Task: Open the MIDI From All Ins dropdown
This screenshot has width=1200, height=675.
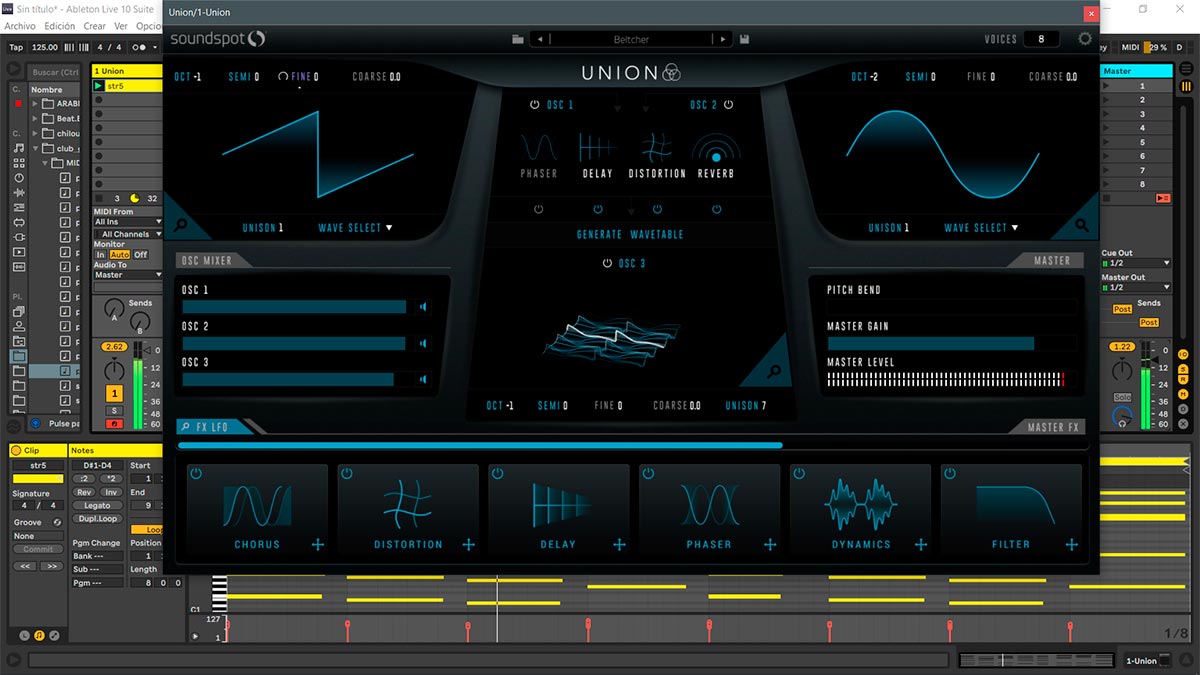Action: tap(128, 222)
